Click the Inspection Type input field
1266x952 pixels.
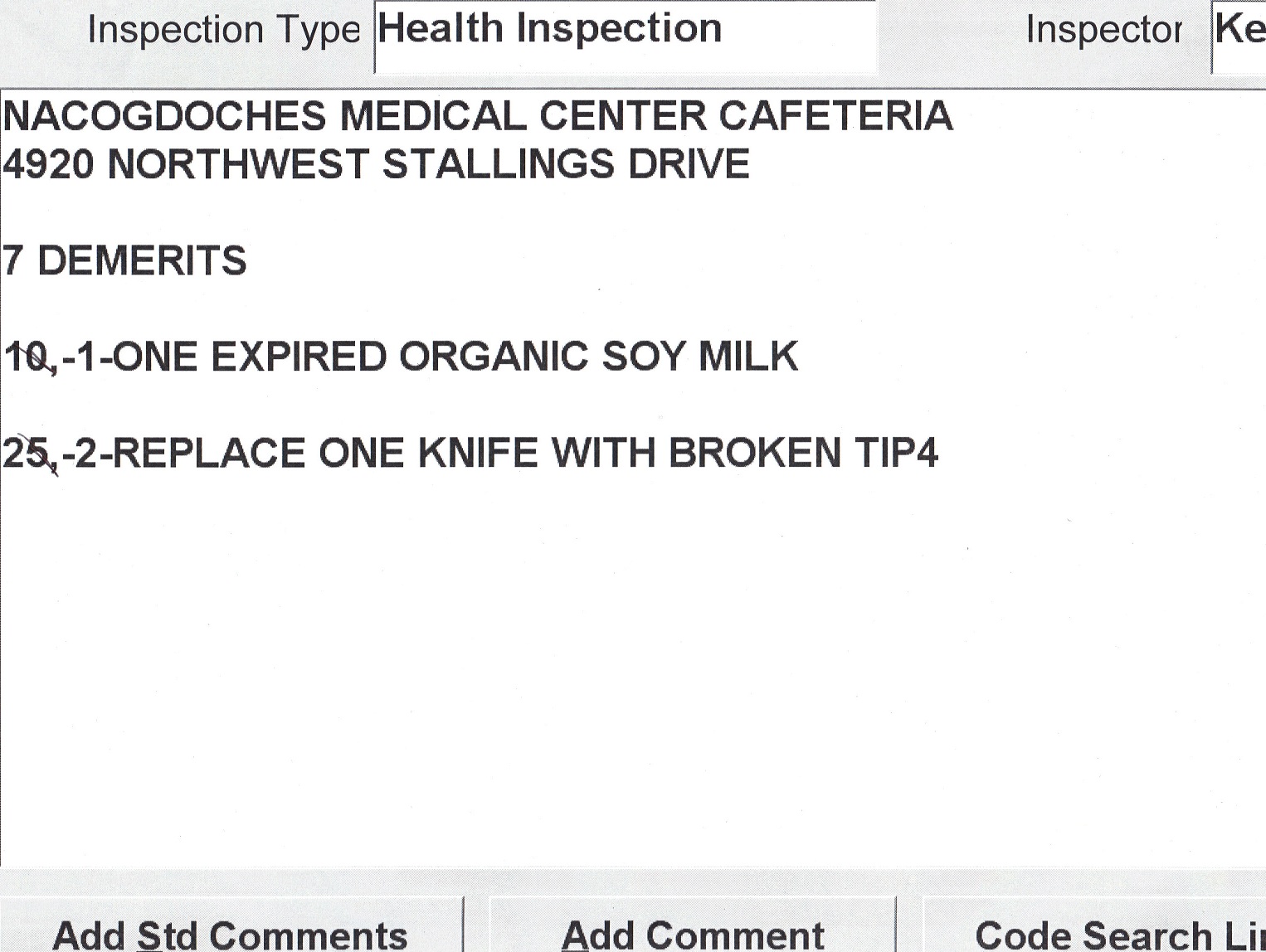tap(625, 36)
